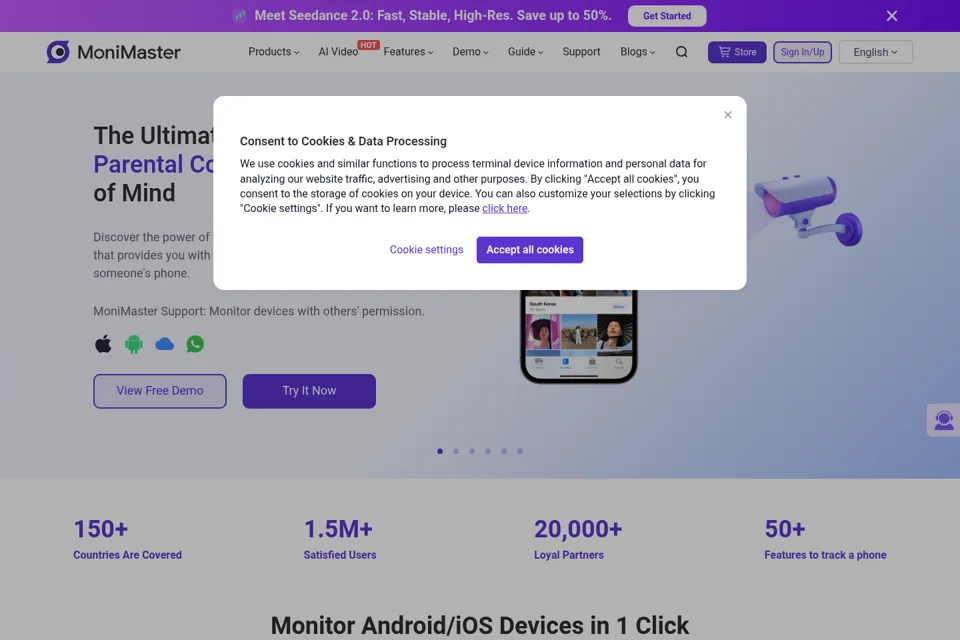Follow the 'click here' link
This screenshot has width=960, height=640.
point(504,208)
